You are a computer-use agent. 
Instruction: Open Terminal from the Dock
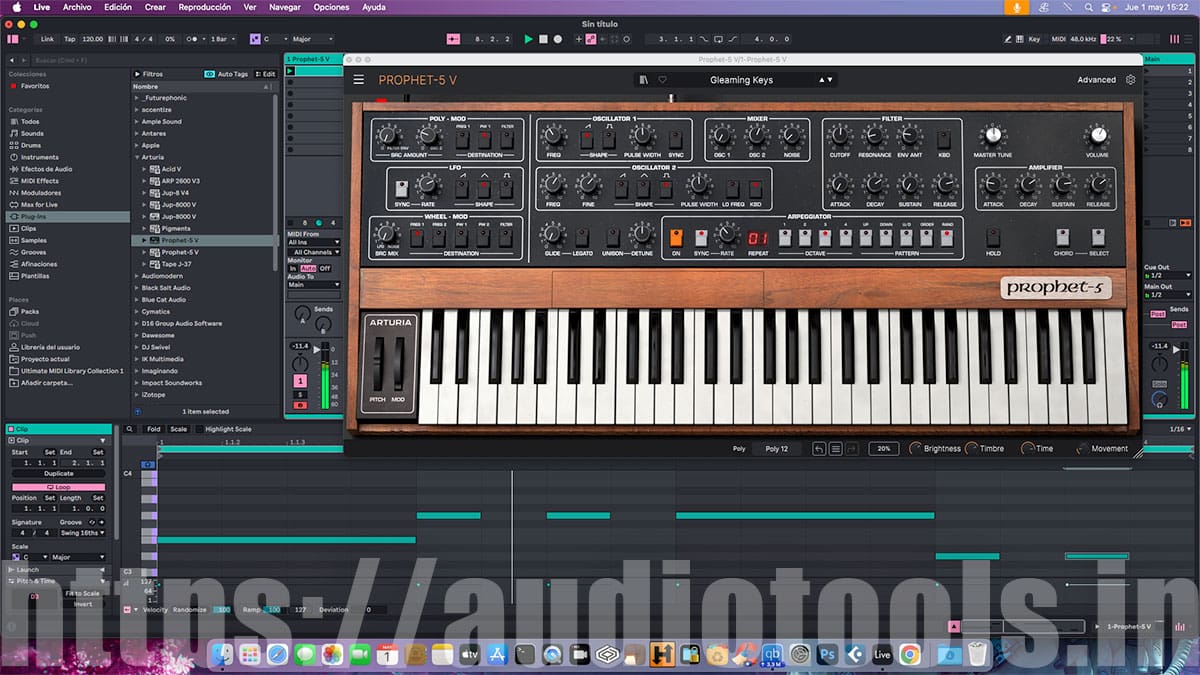524,654
